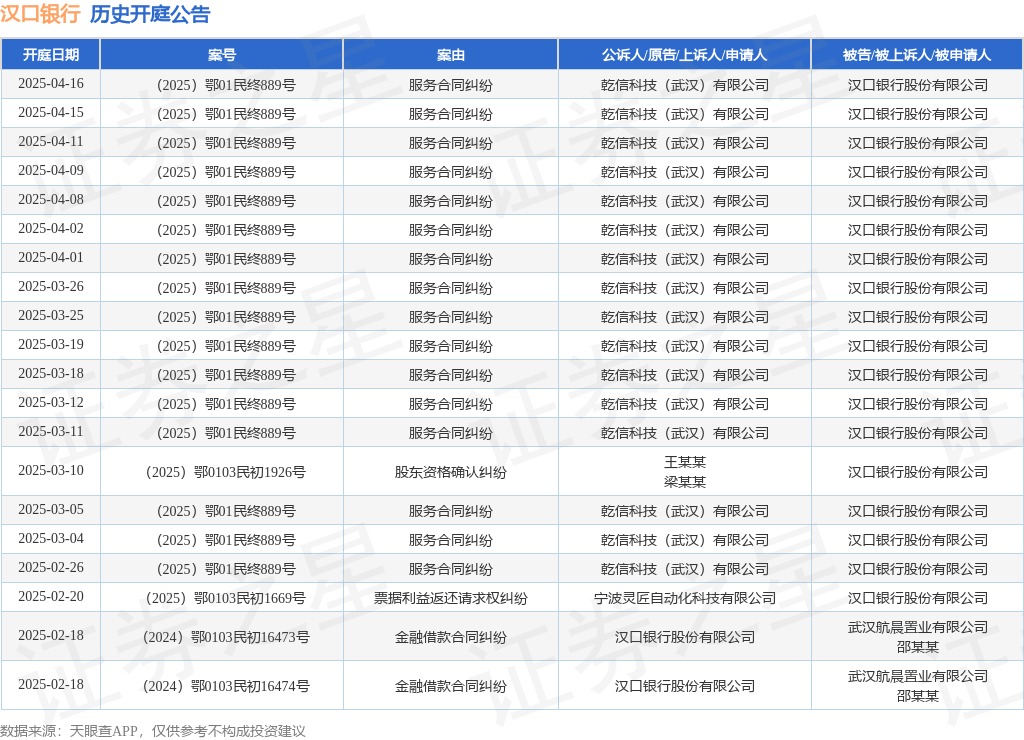Click defendant cell in the 2025-03-12 row

pos(917,404)
